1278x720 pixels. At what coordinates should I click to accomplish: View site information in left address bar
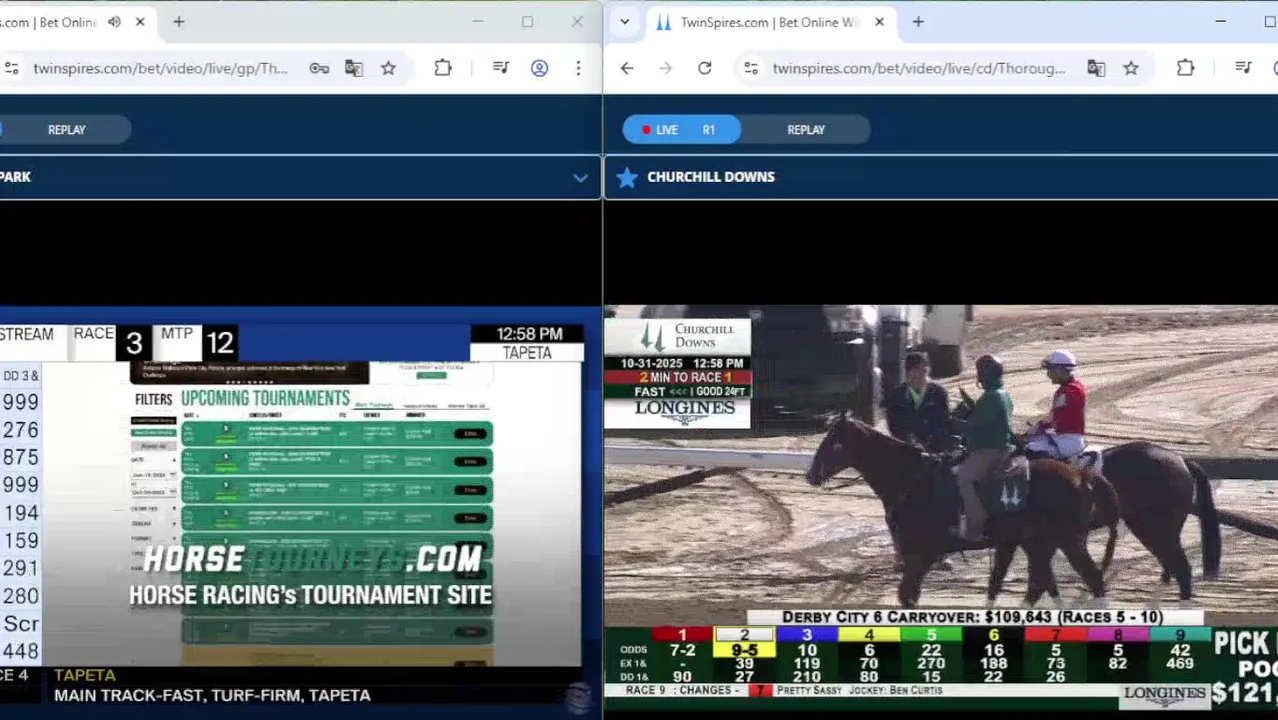coord(11,68)
